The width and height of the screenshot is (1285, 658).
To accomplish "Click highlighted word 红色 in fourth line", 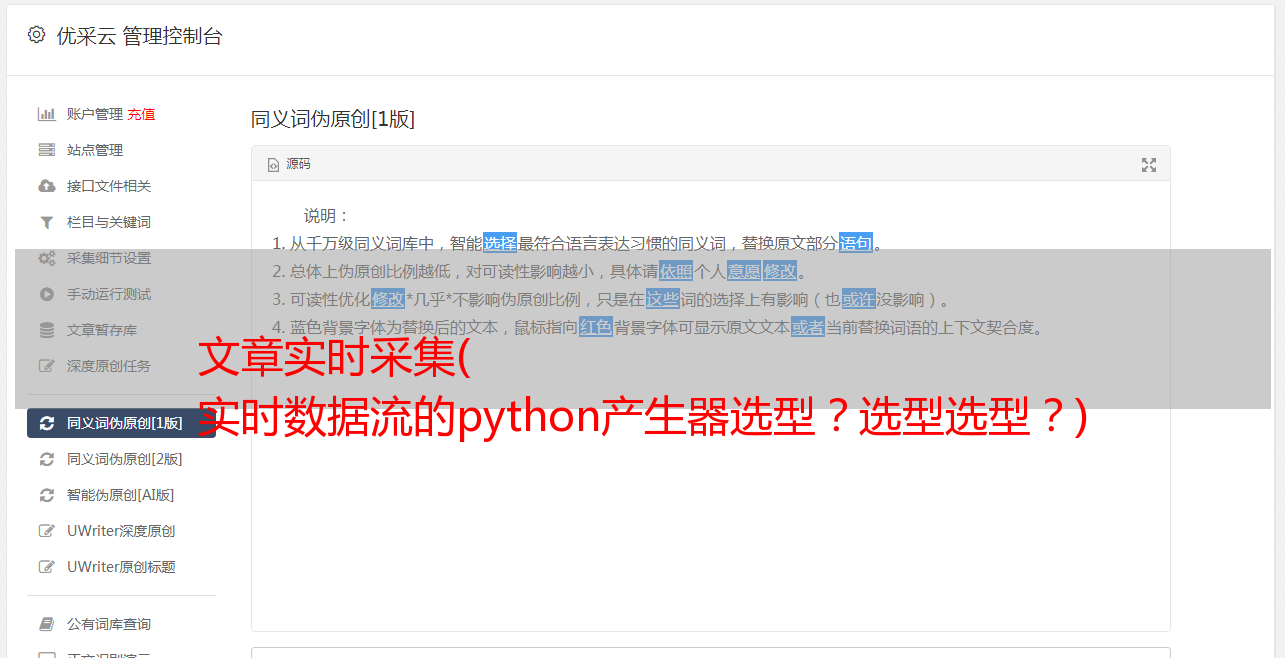I will (x=596, y=327).
